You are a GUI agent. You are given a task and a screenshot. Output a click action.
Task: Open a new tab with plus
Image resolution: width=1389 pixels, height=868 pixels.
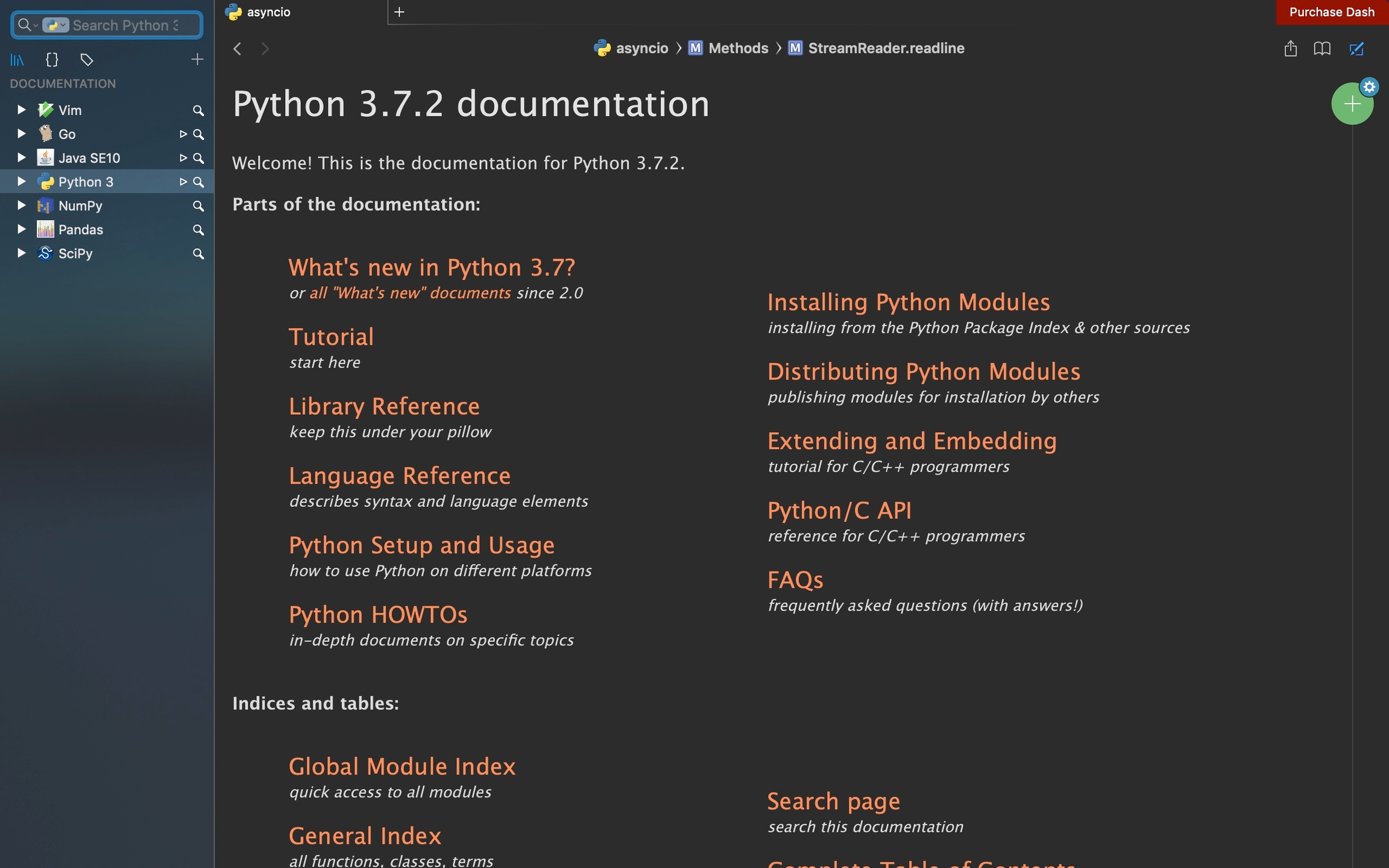coord(399,12)
